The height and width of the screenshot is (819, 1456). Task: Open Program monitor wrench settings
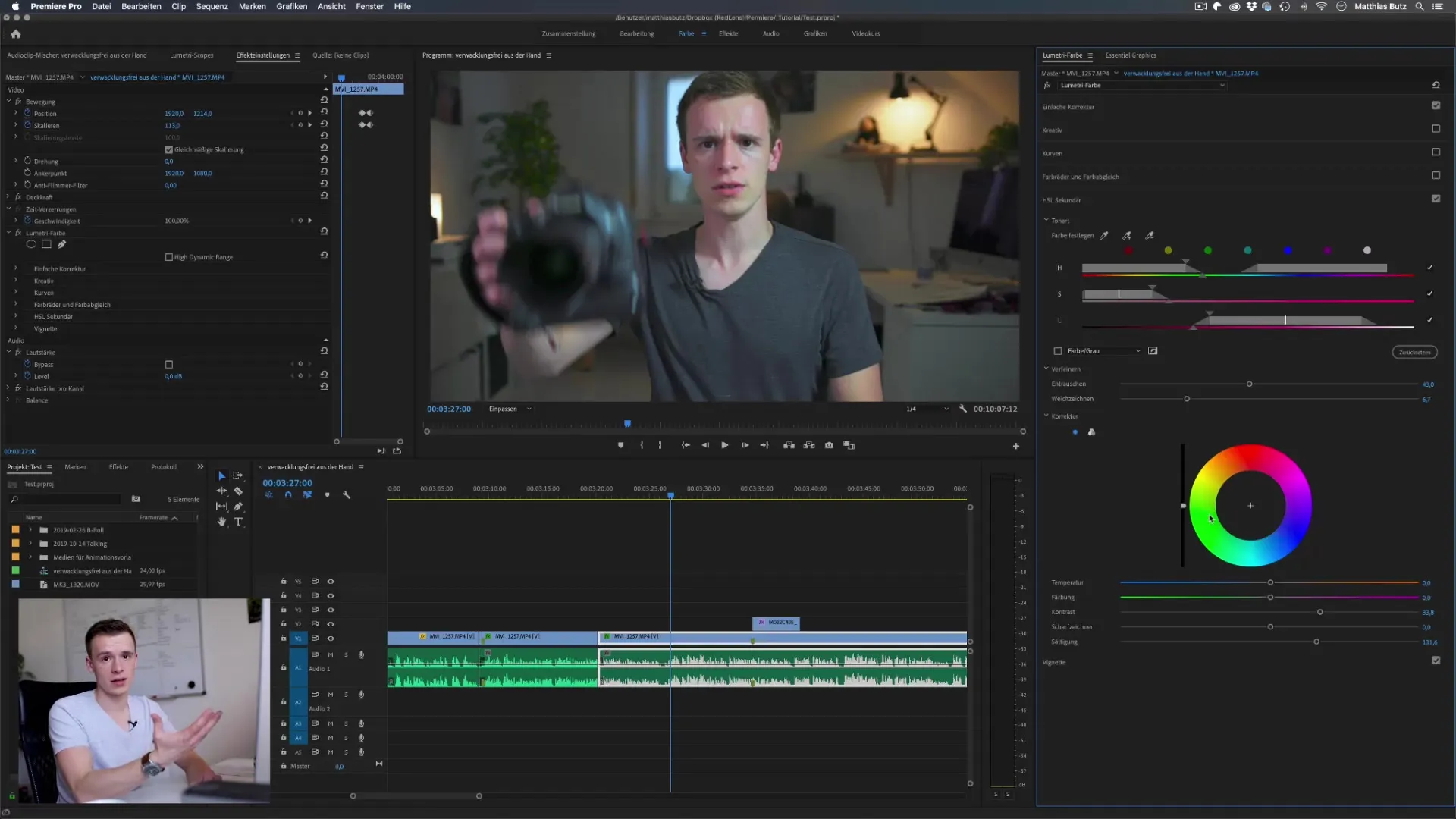(x=963, y=409)
